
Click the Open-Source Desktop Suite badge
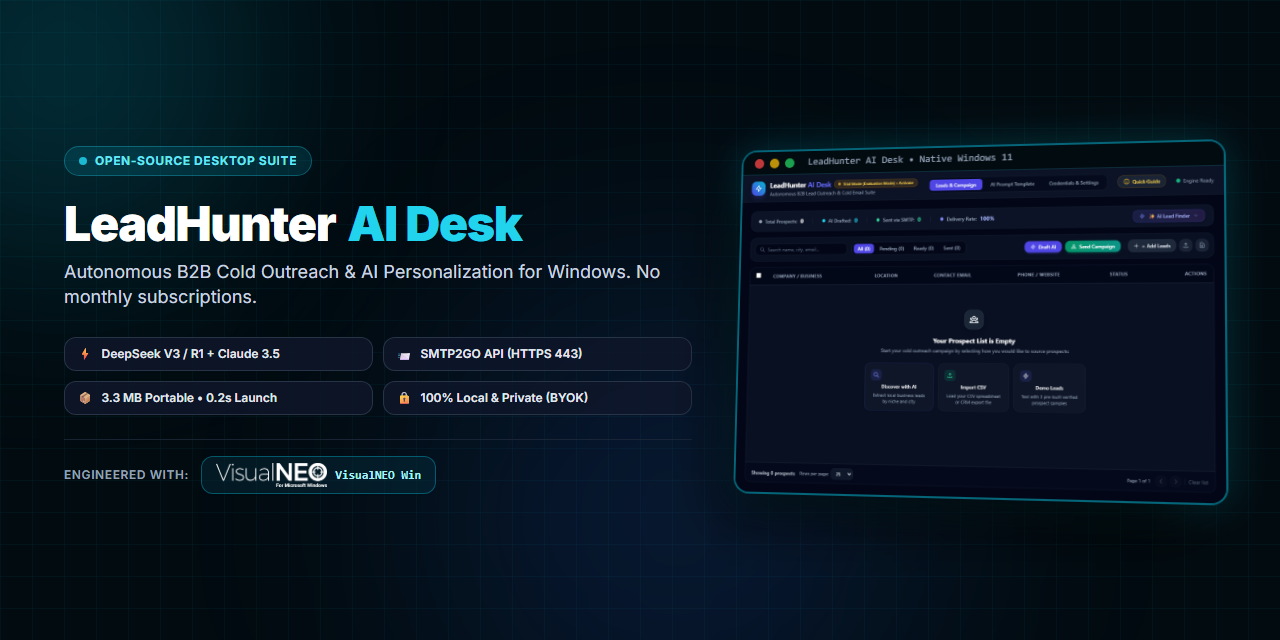pos(188,161)
